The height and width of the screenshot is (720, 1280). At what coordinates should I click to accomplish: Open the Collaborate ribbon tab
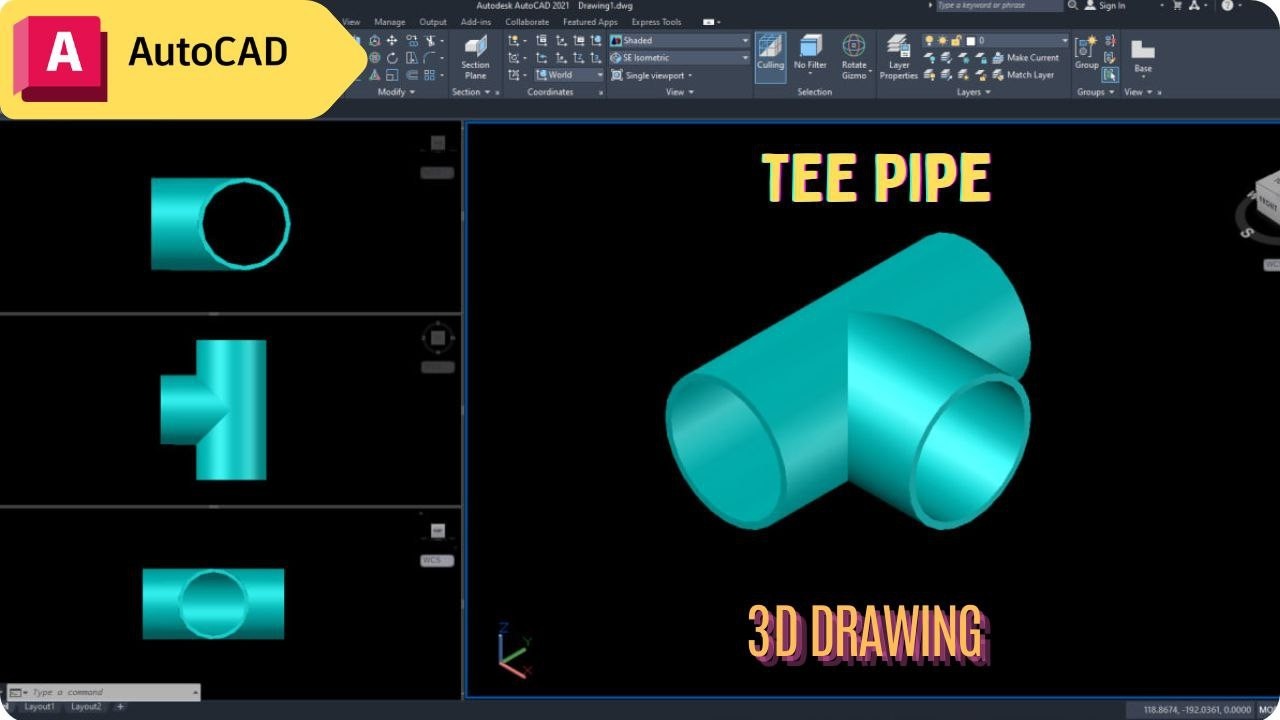pos(527,22)
